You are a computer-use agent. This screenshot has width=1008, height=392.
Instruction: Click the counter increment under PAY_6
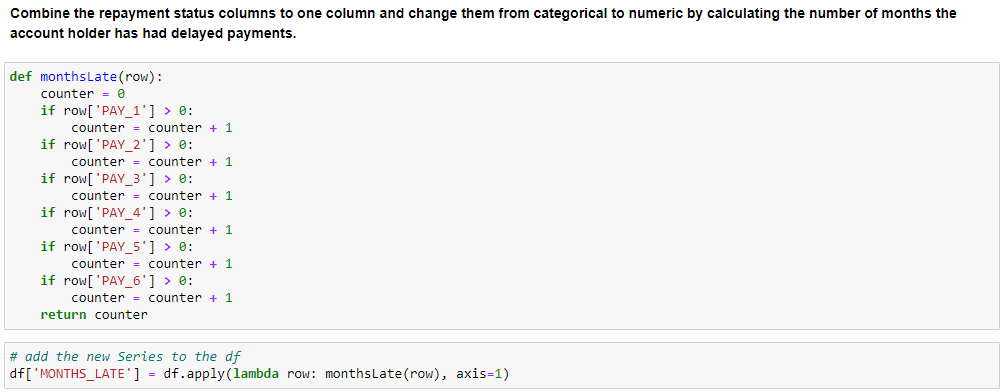click(152, 298)
